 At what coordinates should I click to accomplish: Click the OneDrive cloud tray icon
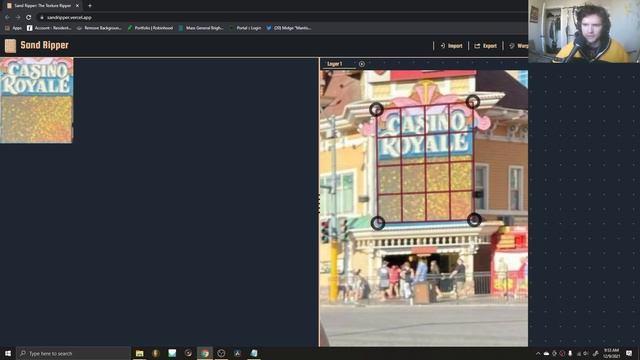pyautogui.click(x=546, y=353)
